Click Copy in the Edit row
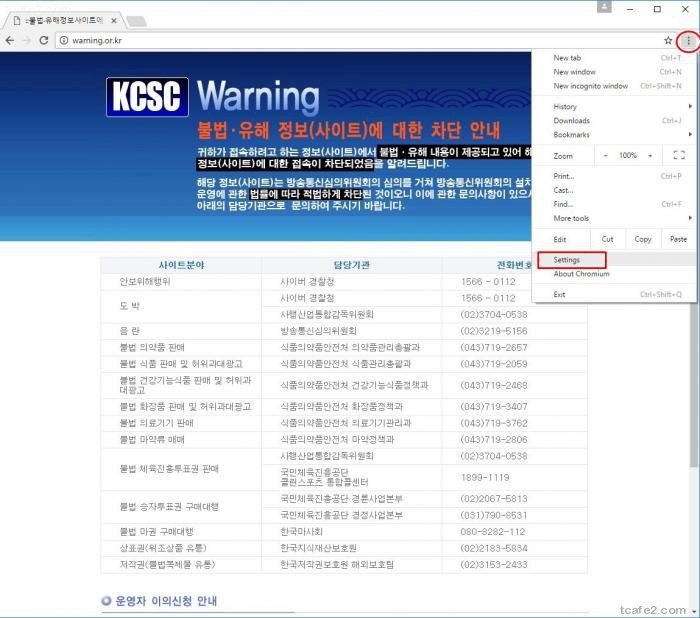The width and height of the screenshot is (700, 618). (643, 239)
